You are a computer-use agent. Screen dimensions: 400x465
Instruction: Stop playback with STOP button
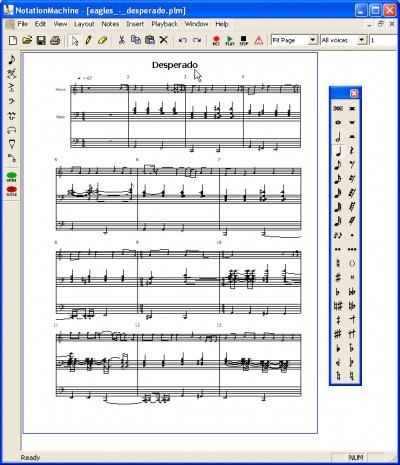click(x=244, y=41)
